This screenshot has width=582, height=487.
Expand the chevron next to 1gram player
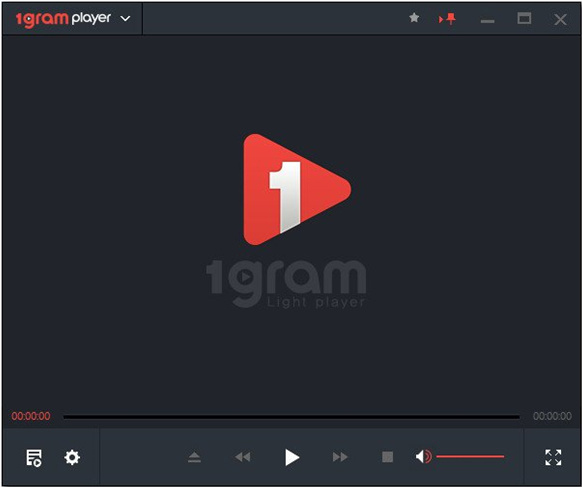pos(125,18)
